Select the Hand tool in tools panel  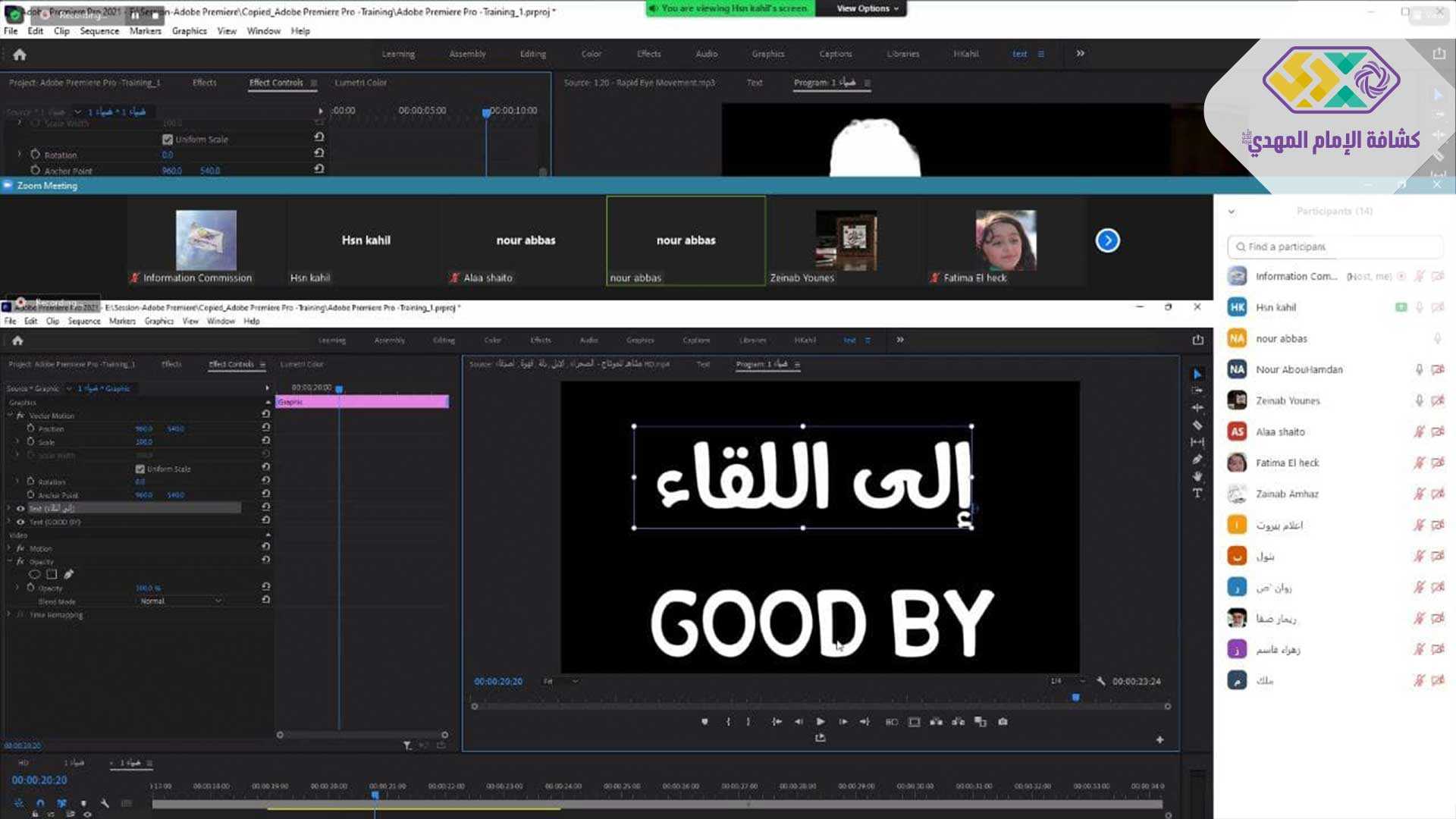click(x=1197, y=476)
